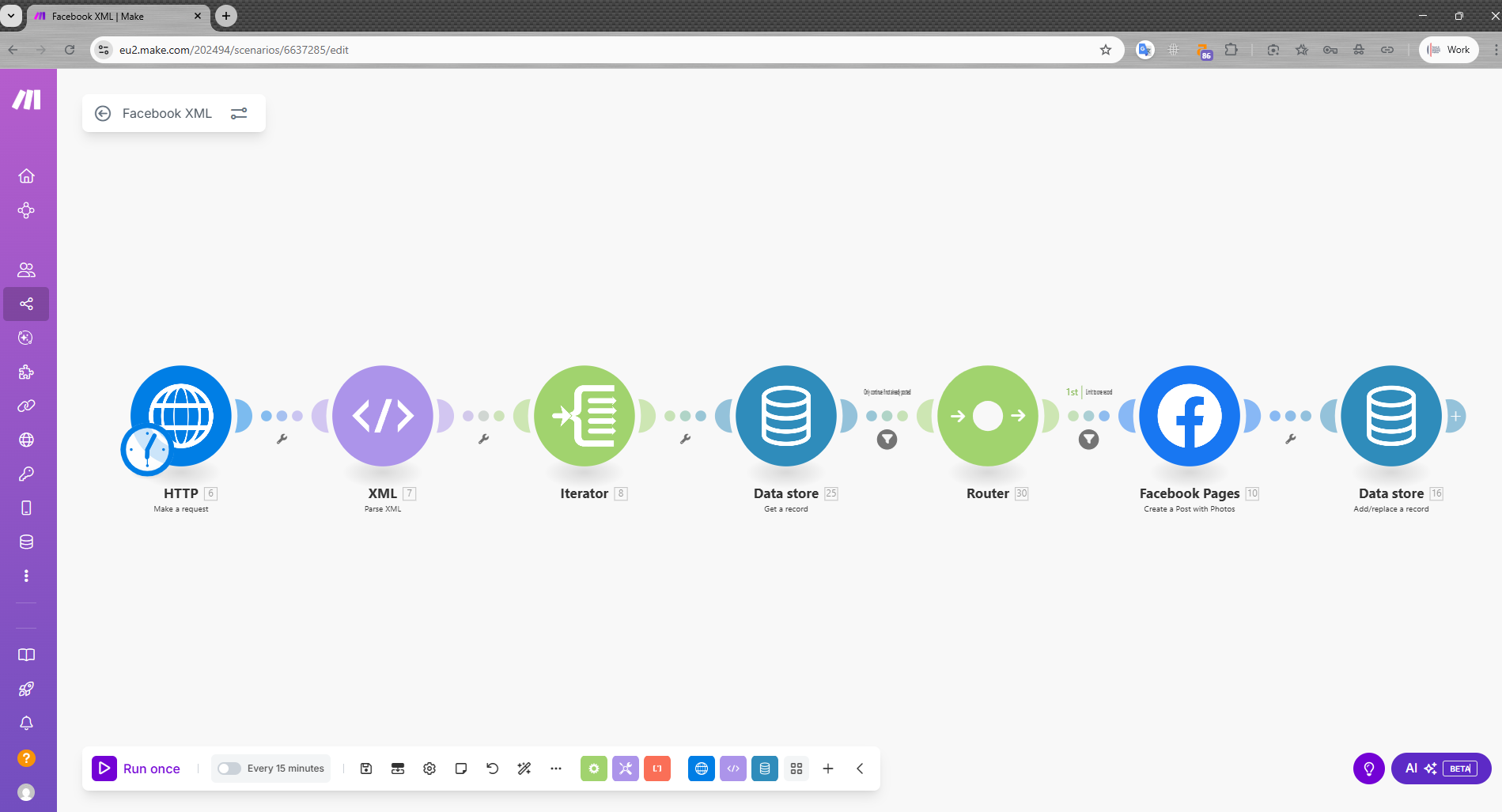Click the blue HTTP favorite icon in toolbar
Viewport: 1502px width, 812px height.
[x=702, y=769]
